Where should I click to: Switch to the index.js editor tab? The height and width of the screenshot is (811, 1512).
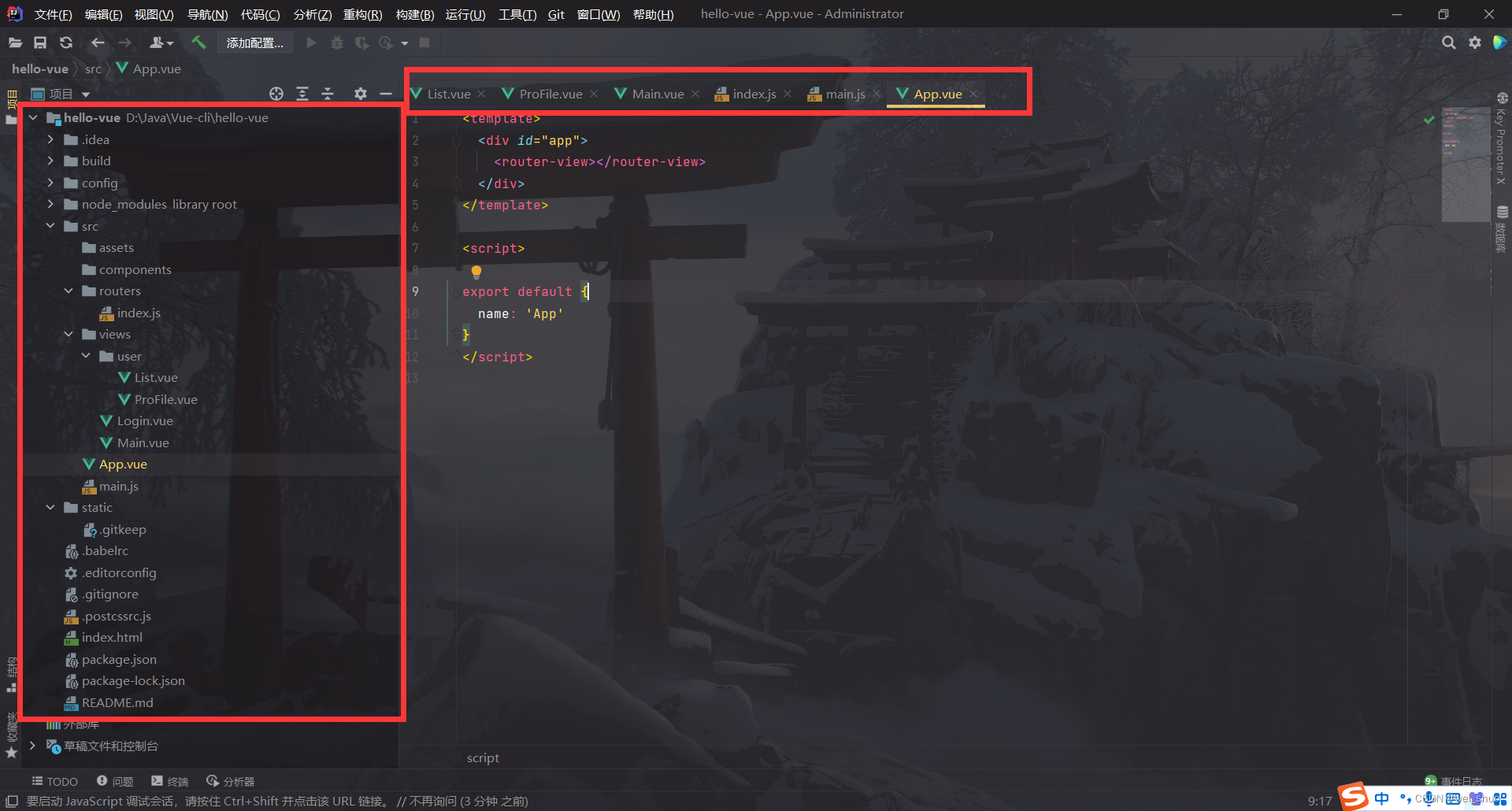(754, 94)
